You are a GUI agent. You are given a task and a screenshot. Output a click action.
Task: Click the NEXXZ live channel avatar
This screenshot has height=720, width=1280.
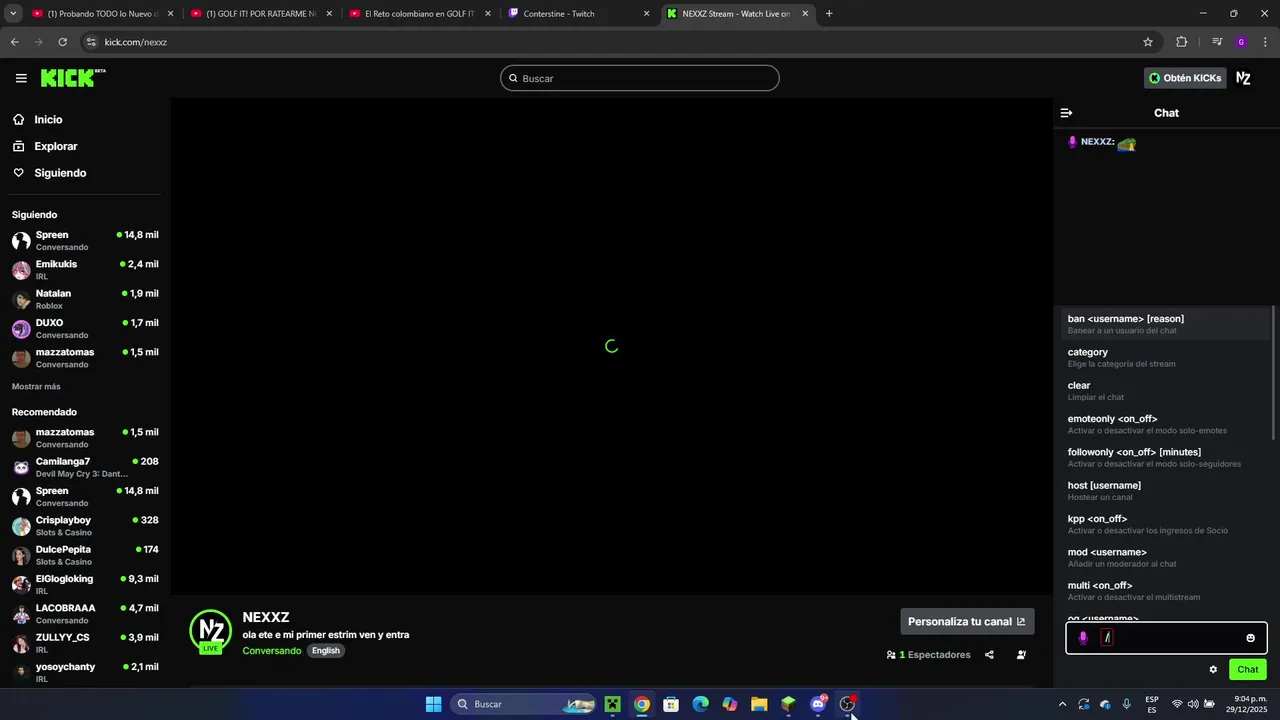pos(210,631)
